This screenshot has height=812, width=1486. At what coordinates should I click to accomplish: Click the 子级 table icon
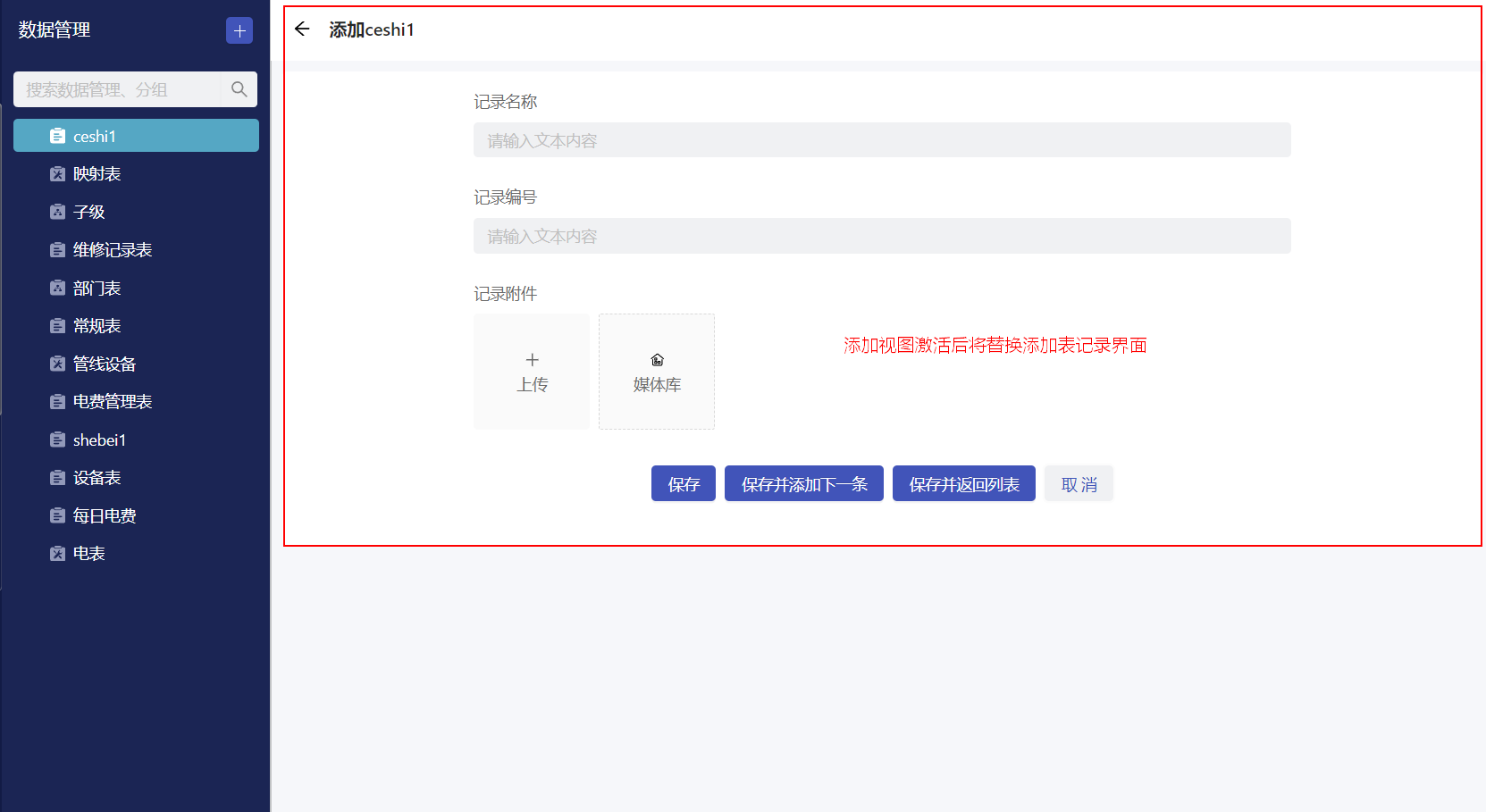tap(57, 212)
